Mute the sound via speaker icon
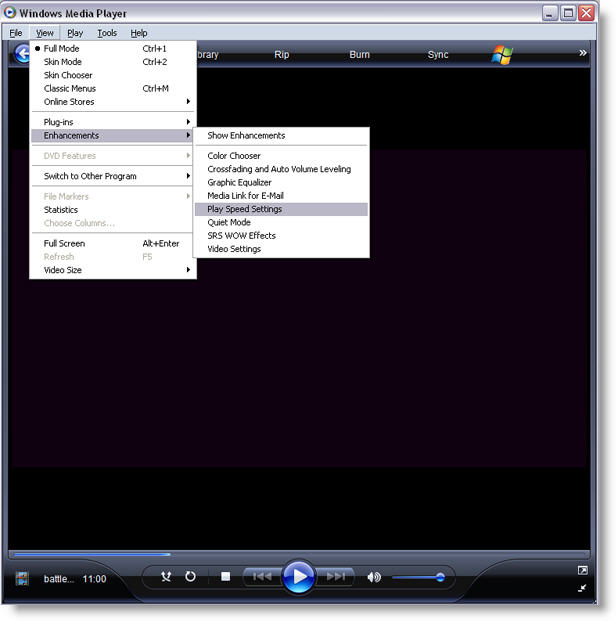Viewport: 616px width, 621px height. [374, 577]
